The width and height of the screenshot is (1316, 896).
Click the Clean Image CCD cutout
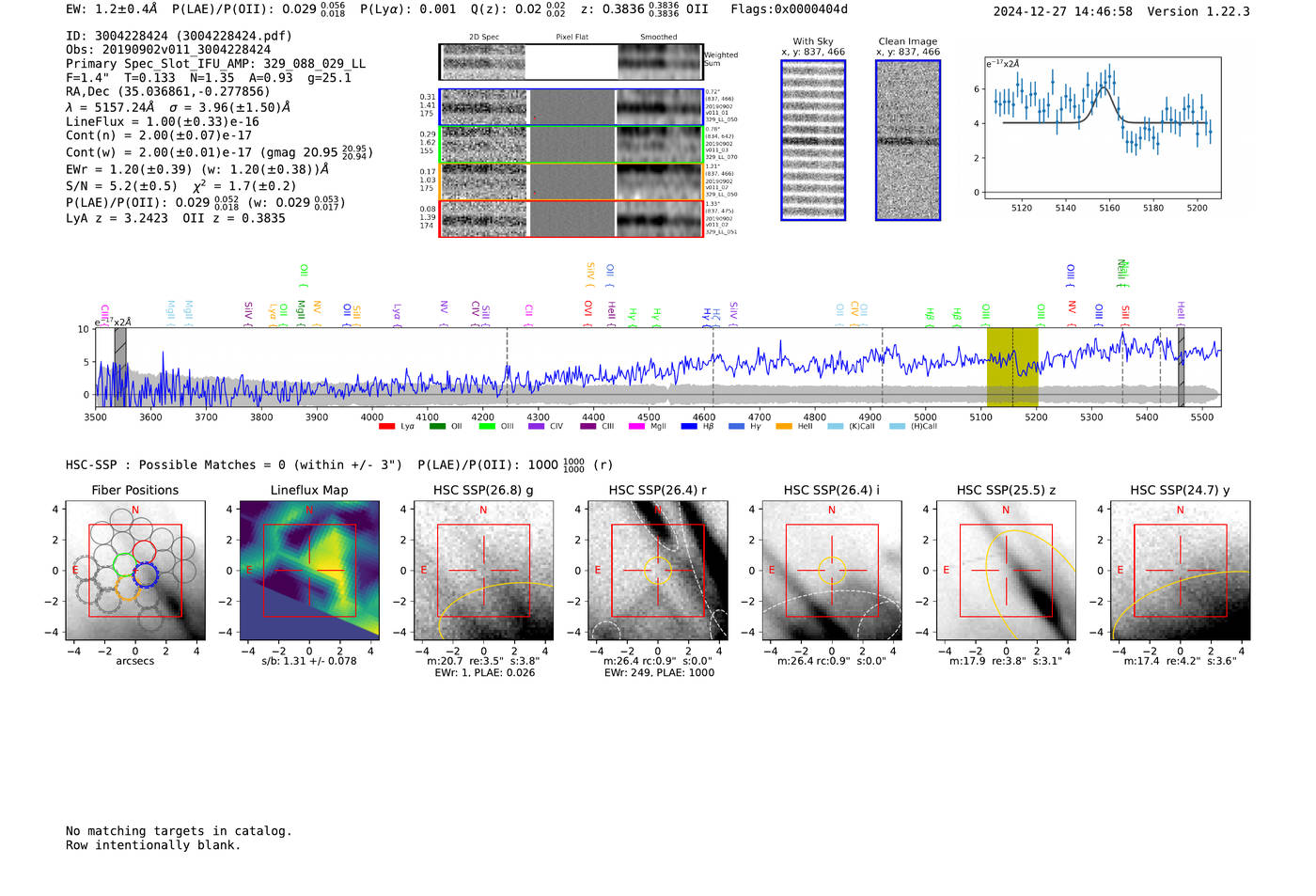click(908, 140)
